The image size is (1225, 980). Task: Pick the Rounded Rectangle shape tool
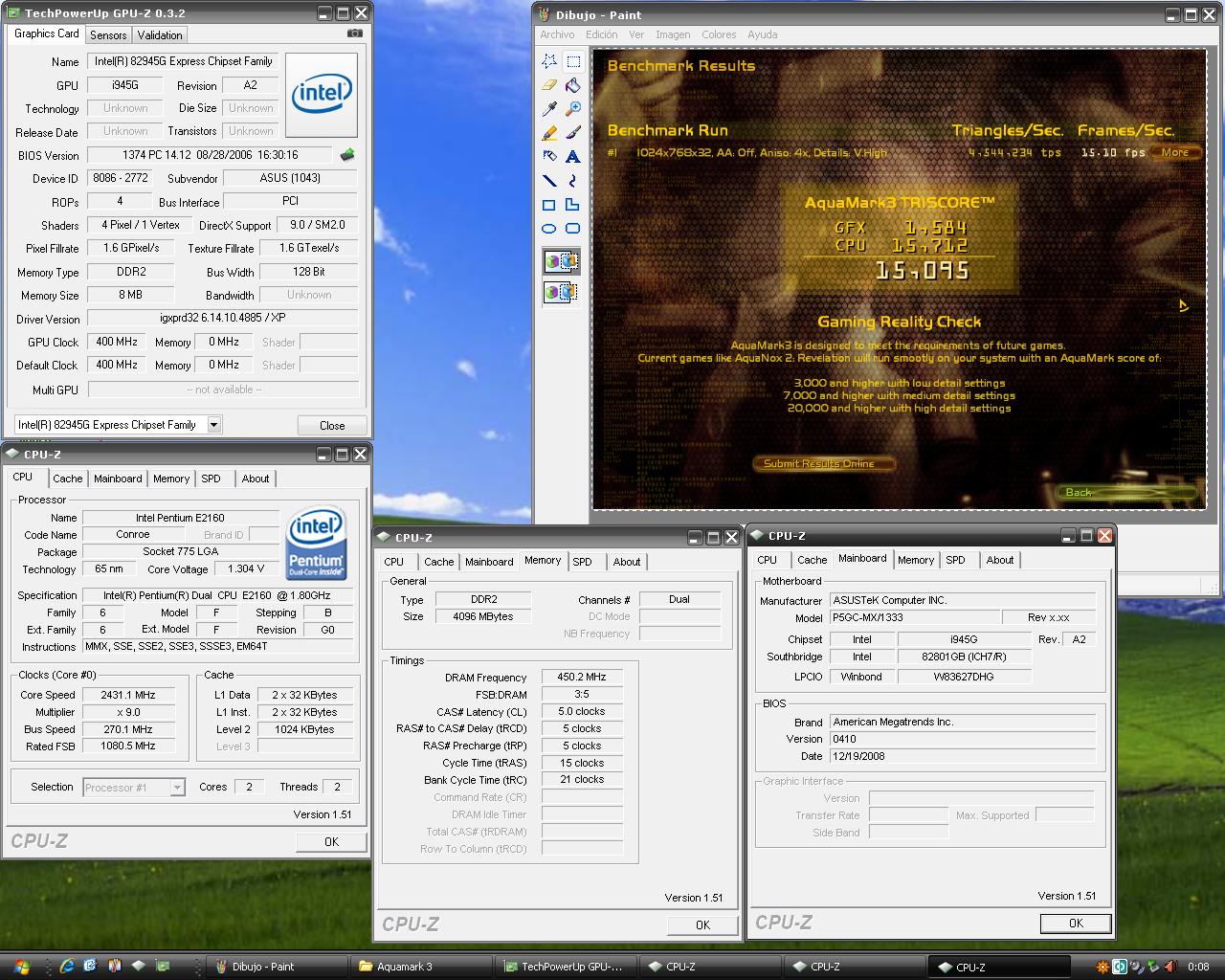[x=572, y=228]
